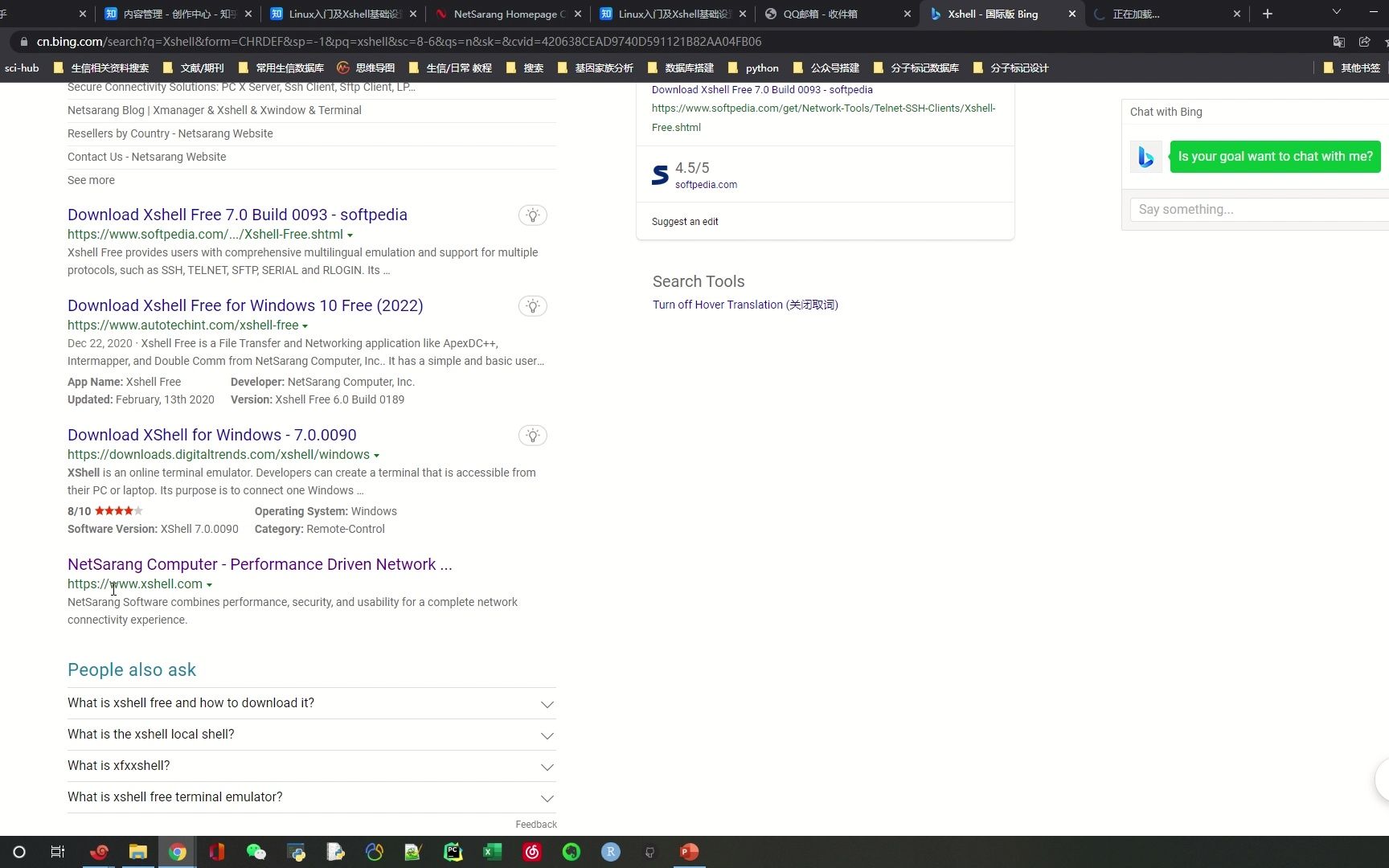Open a new browser tab with plus button
1389x868 pixels.
(x=1268, y=14)
